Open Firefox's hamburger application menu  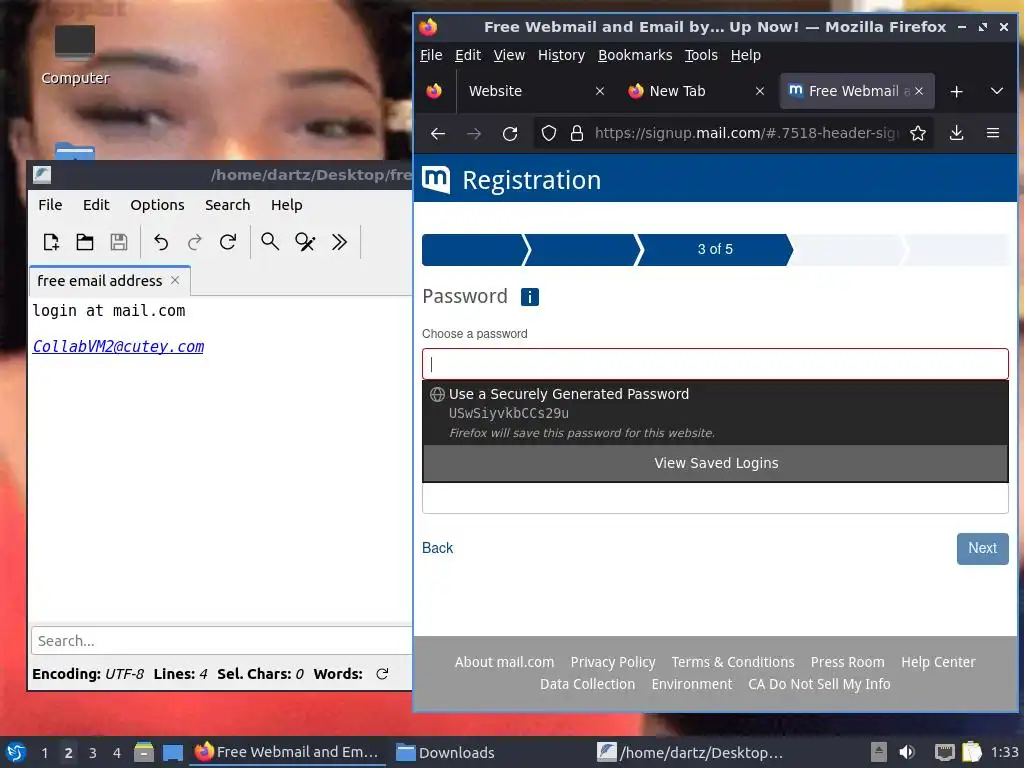(993, 133)
